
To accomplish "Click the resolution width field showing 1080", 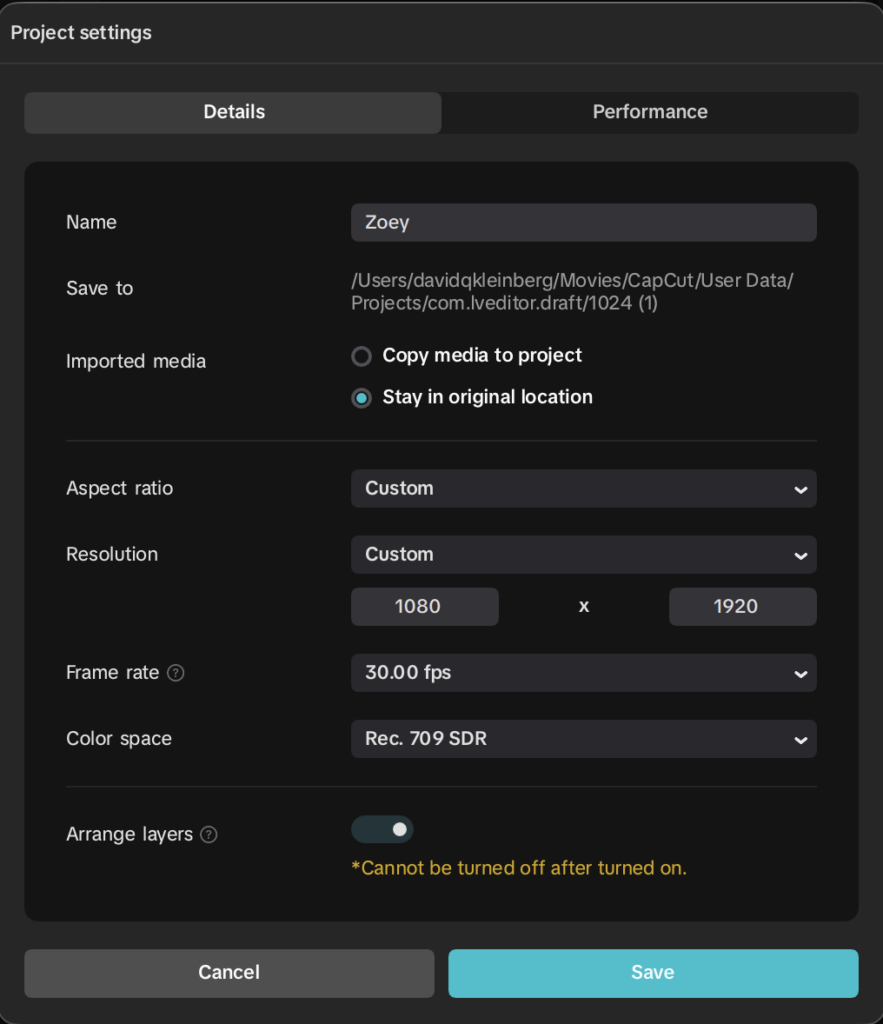I will [x=424, y=607].
